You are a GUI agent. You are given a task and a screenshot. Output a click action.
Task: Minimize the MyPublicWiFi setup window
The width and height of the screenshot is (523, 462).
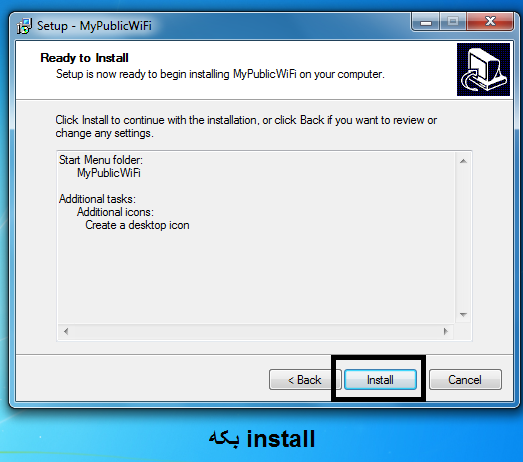pyautogui.click(x=426, y=22)
